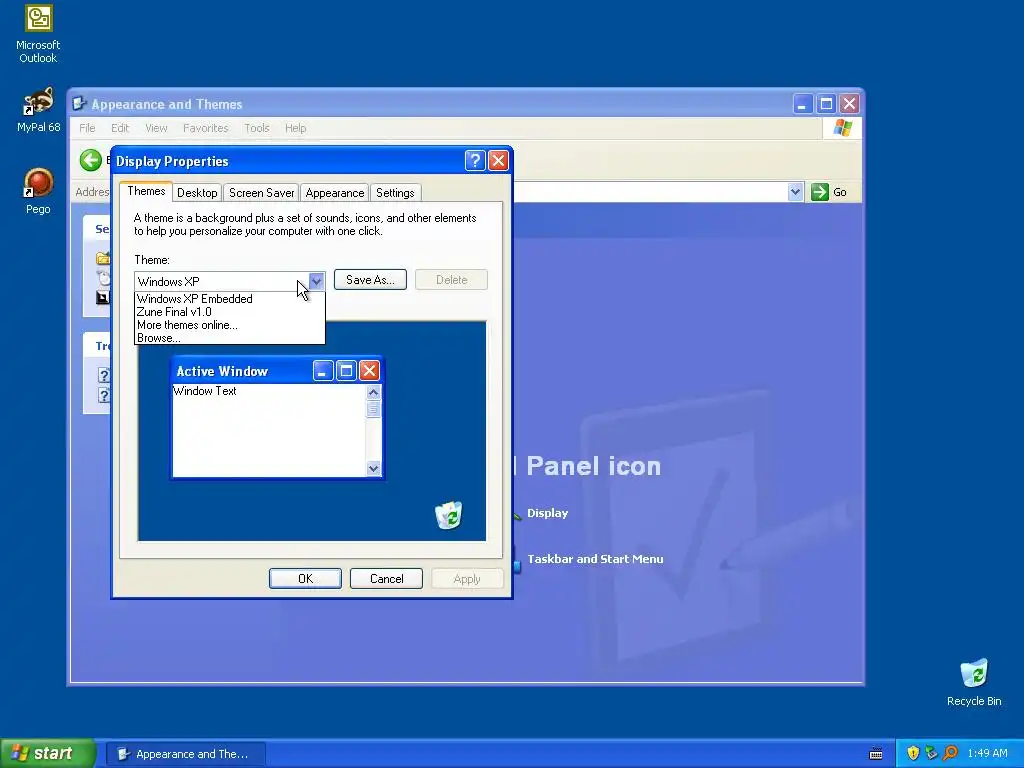The height and width of the screenshot is (768, 1024).
Task: Click the maximize icon in the Active Window preview
Action: [346, 371]
